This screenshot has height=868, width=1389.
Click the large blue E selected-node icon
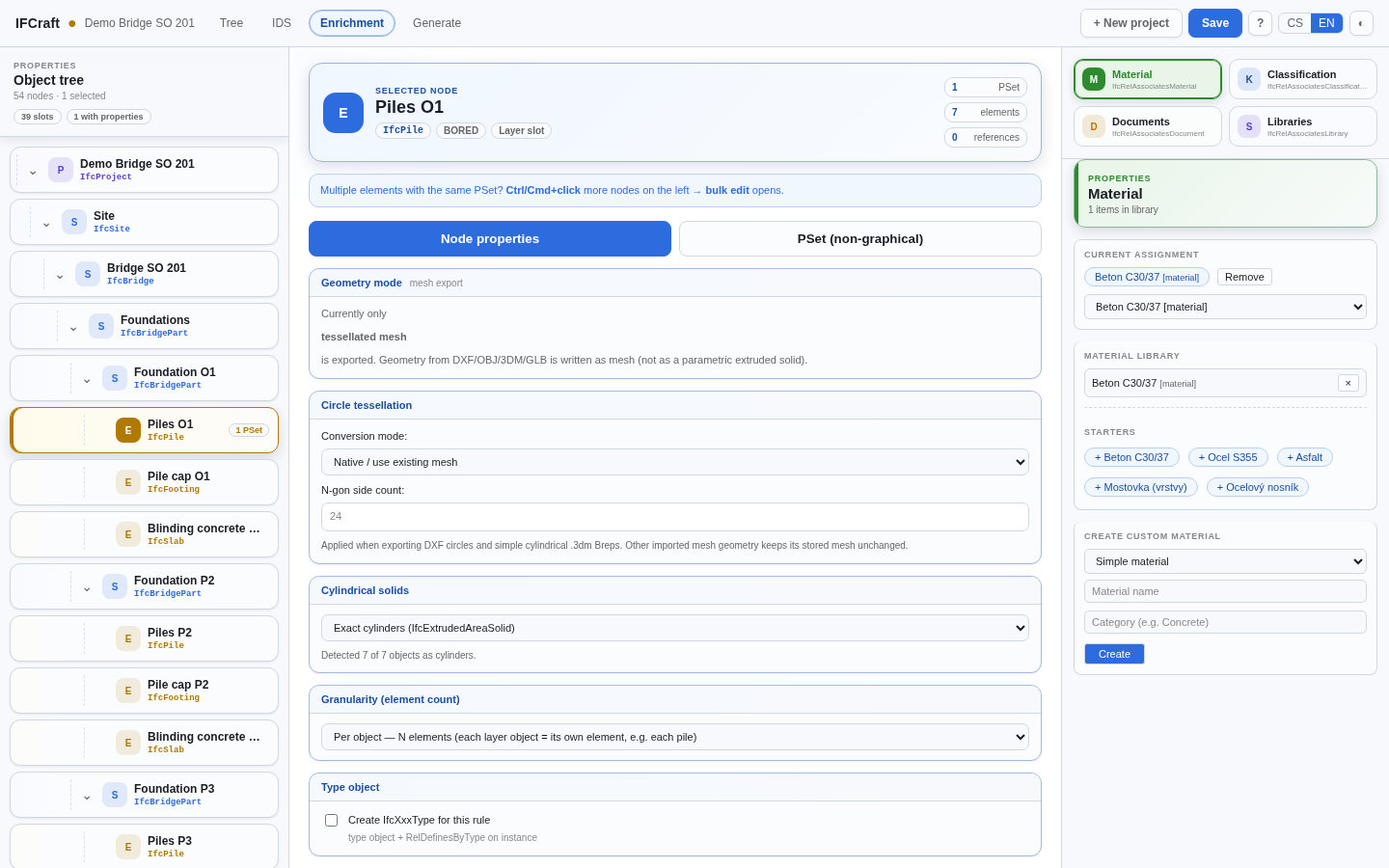tap(343, 113)
